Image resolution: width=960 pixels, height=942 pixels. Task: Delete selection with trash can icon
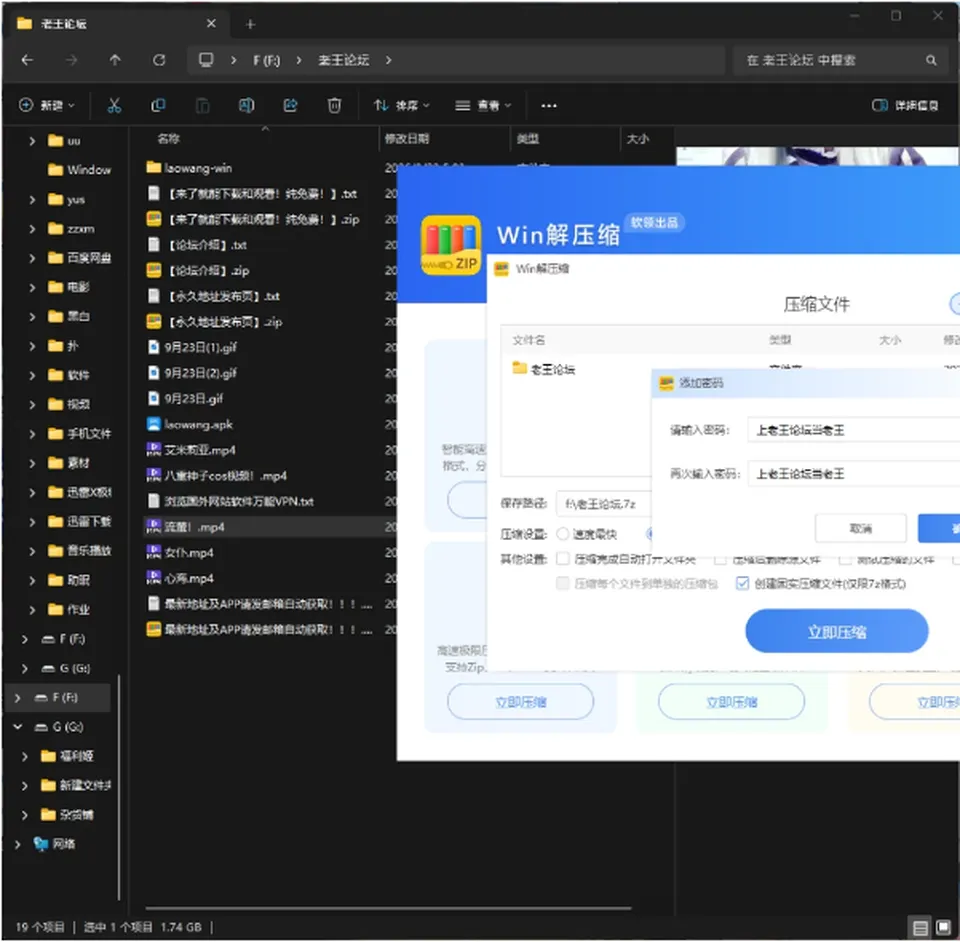[x=334, y=105]
